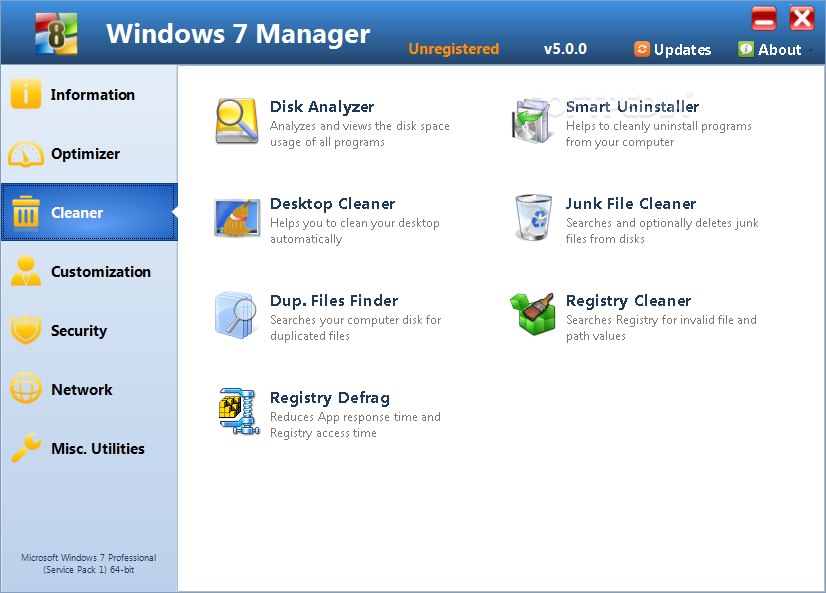The height and width of the screenshot is (593, 826).
Task: Launch Smart Uninstaller by its title
Action: pos(632,107)
